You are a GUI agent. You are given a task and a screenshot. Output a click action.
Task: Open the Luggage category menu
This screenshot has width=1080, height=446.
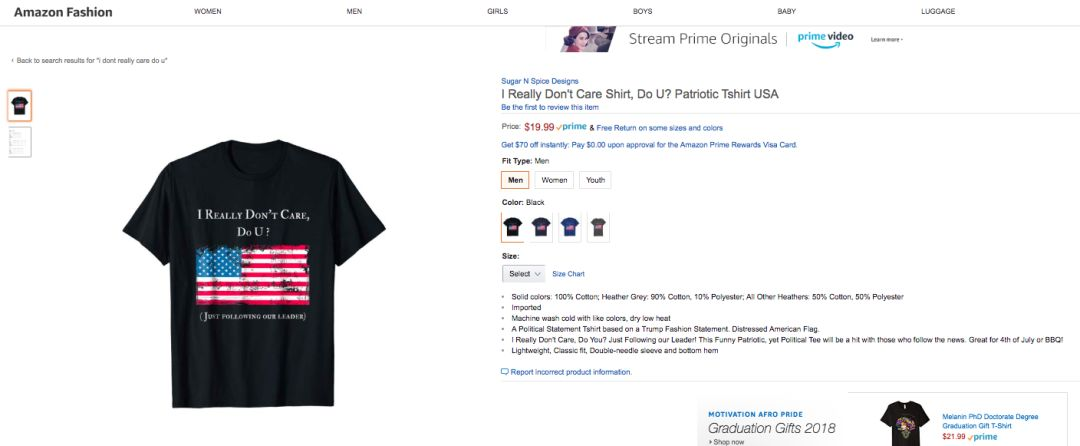pos(938,11)
